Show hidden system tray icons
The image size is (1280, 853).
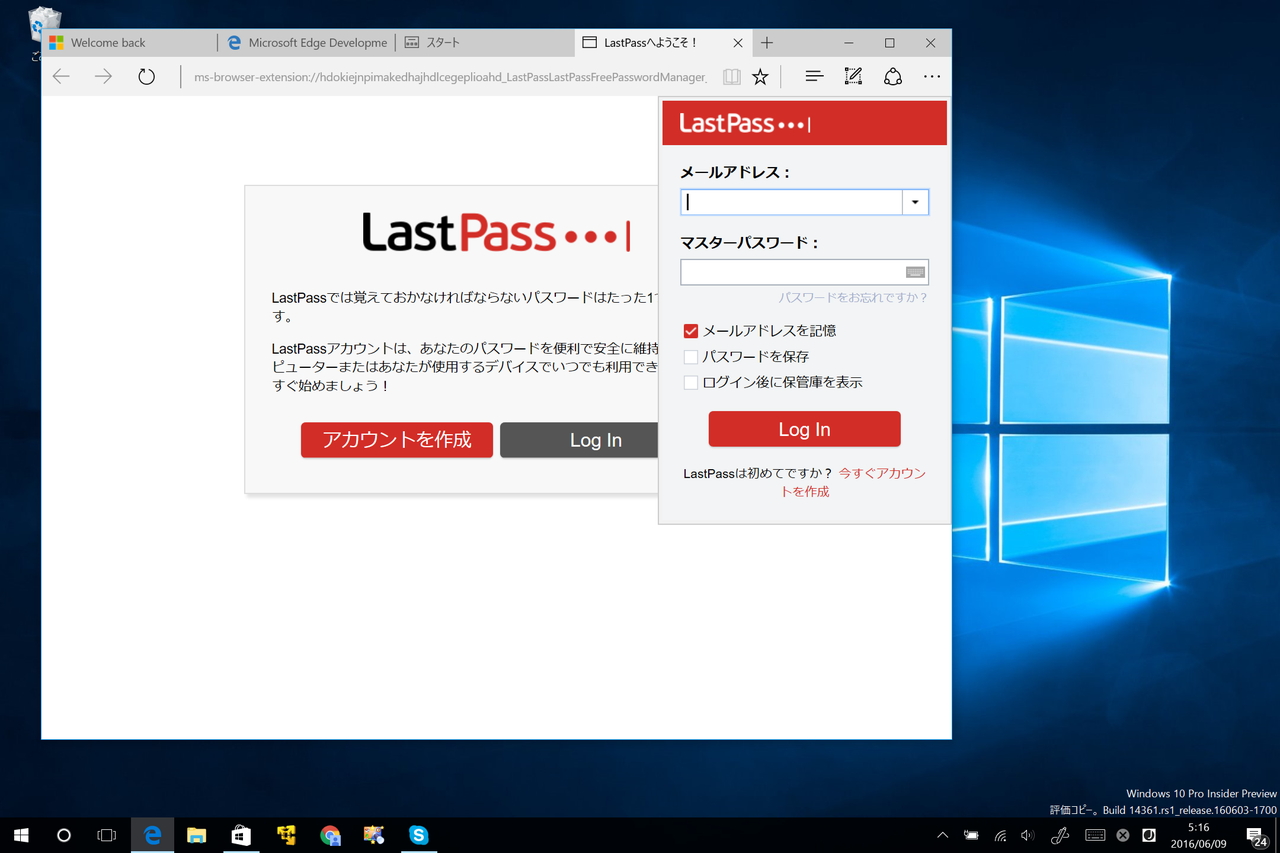coord(942,835)
